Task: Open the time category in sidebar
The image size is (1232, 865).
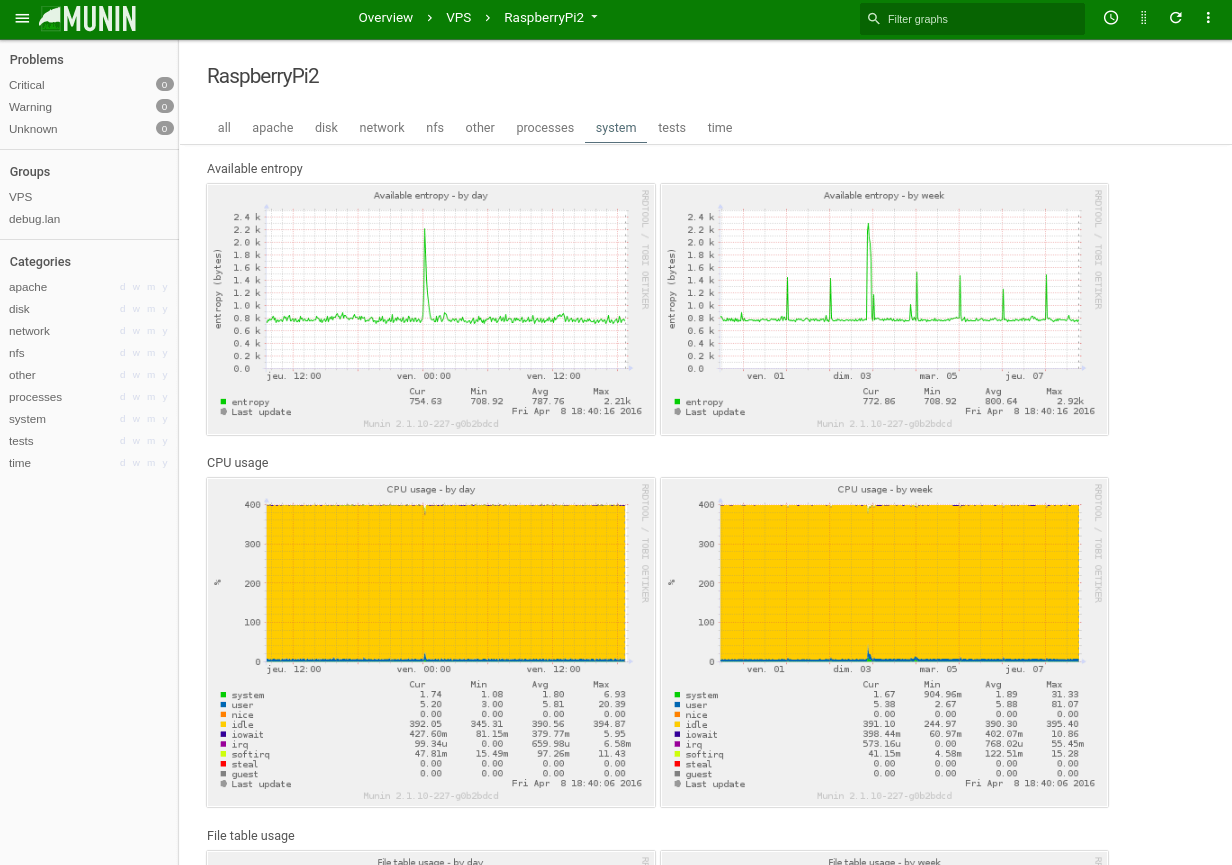Action: (20, 463)
